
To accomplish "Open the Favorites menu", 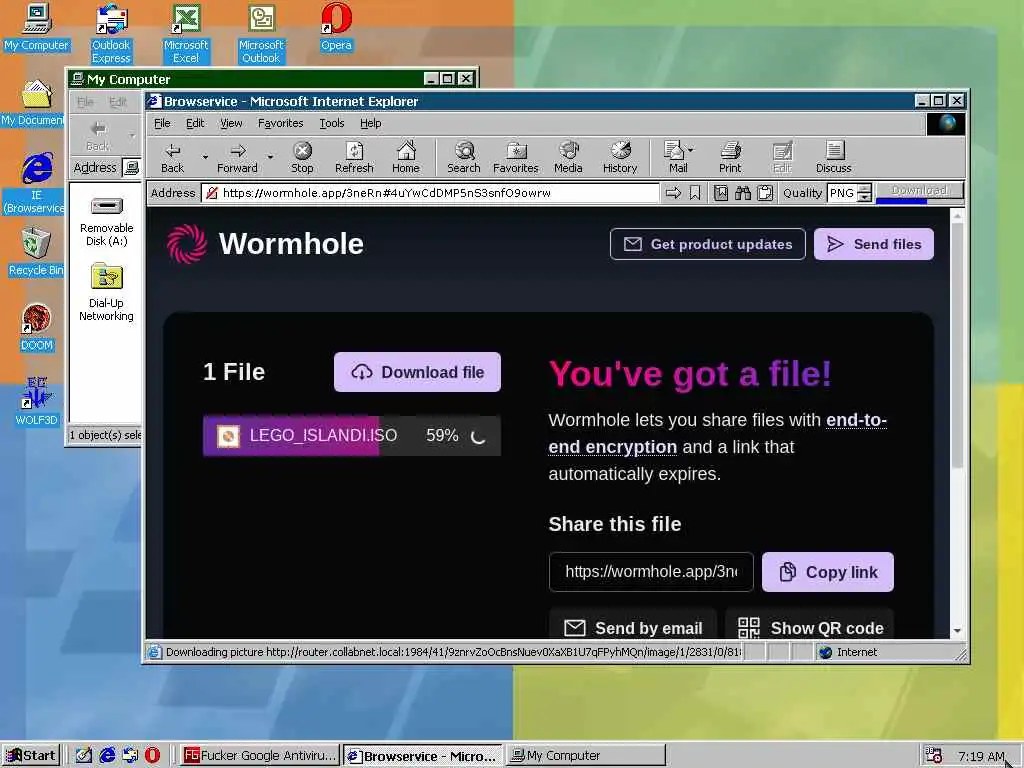I will pyautogui.click(x=280, y=123).
